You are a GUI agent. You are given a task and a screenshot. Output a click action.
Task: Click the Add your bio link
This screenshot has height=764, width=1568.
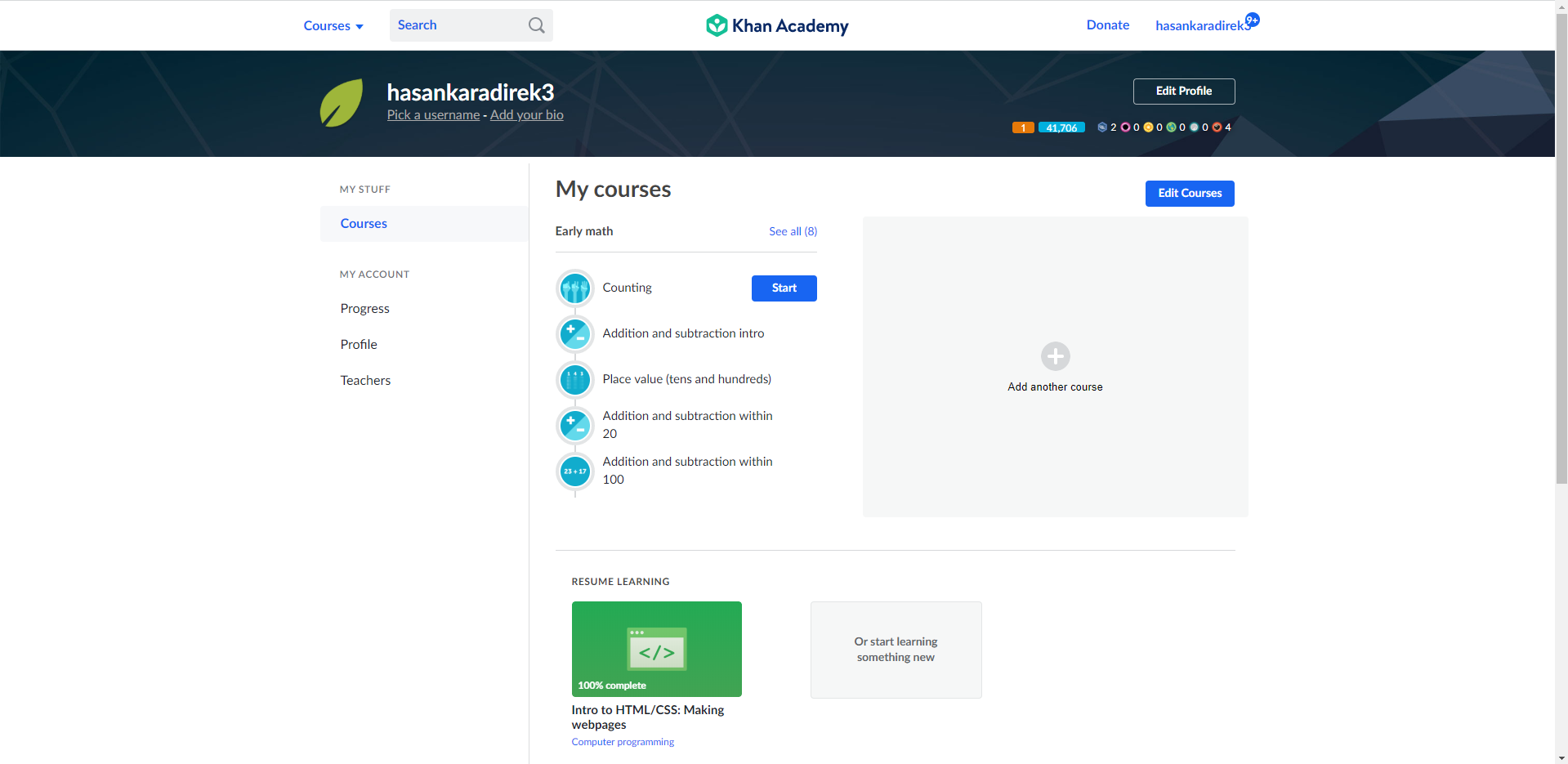(527, 115)
